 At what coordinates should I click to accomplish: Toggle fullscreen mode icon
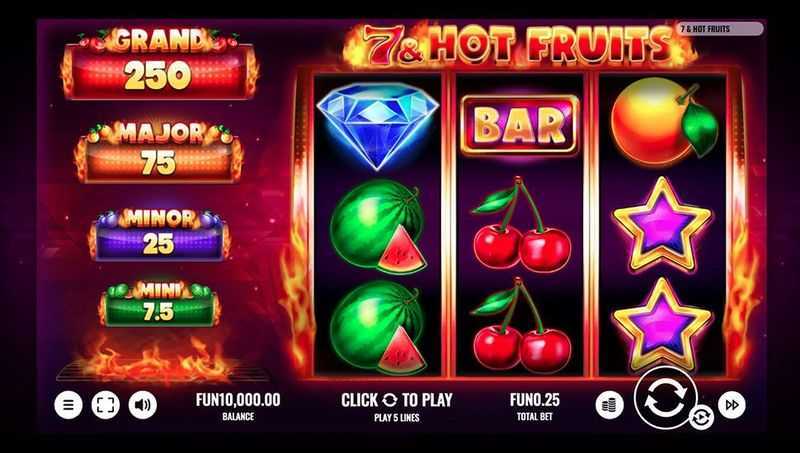[106, 405]
